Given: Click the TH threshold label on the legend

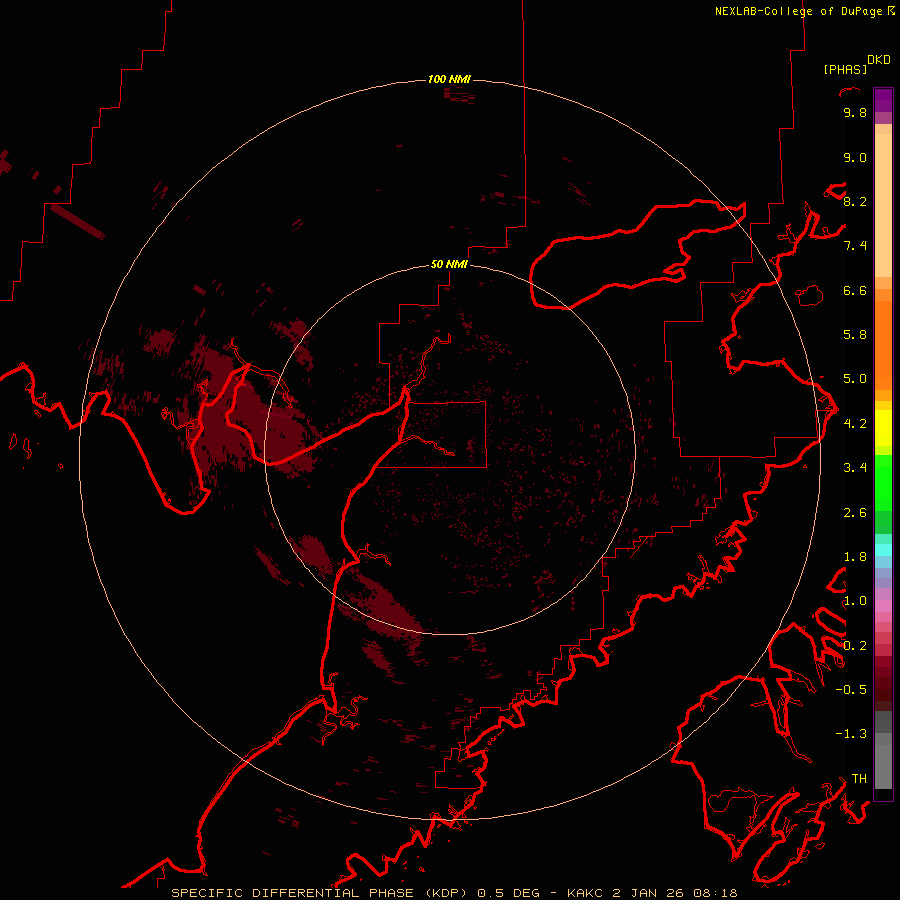Looking at the screenshot, I should (x=859, y=778).
